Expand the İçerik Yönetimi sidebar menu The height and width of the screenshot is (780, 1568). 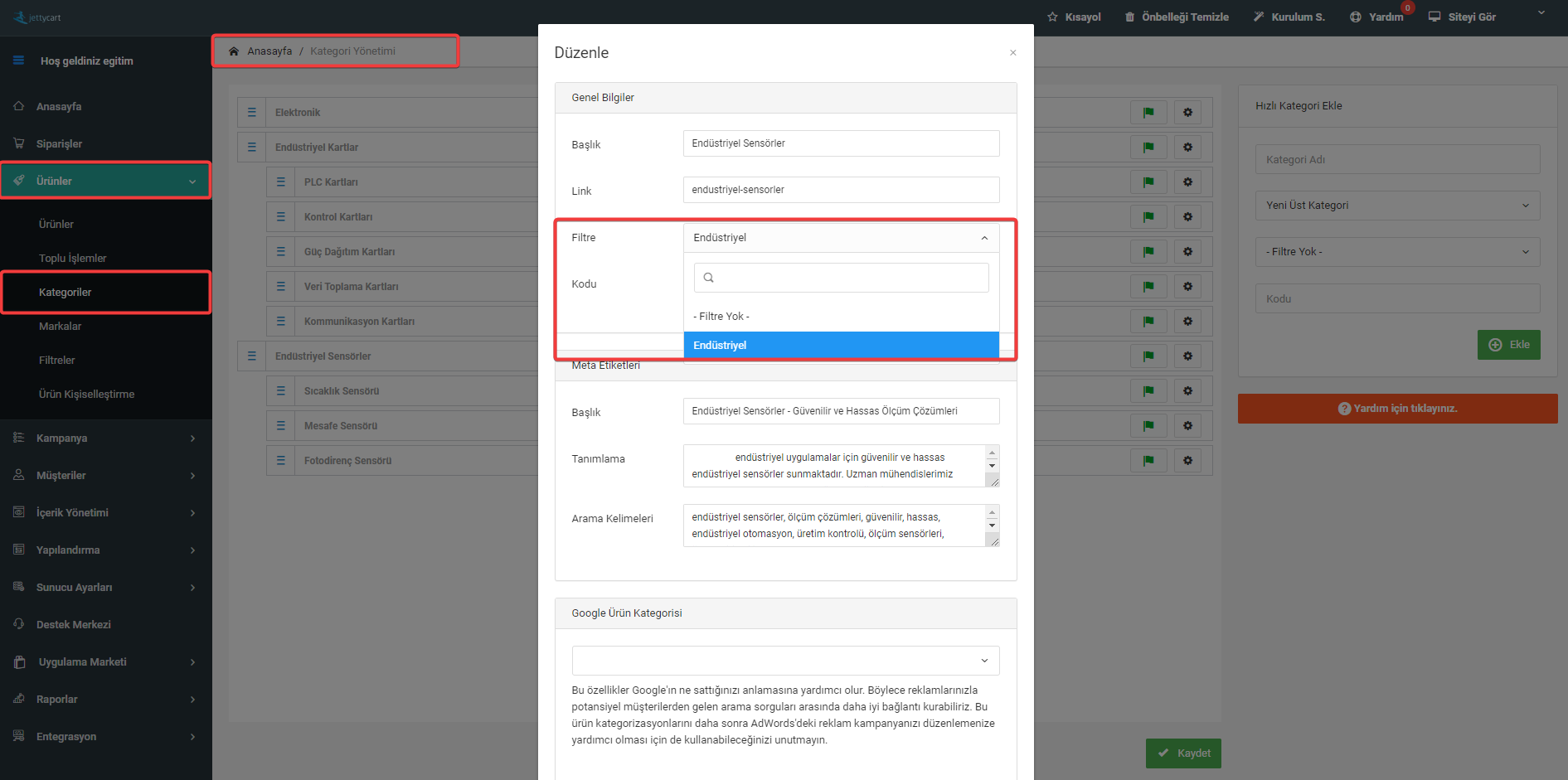106,513
